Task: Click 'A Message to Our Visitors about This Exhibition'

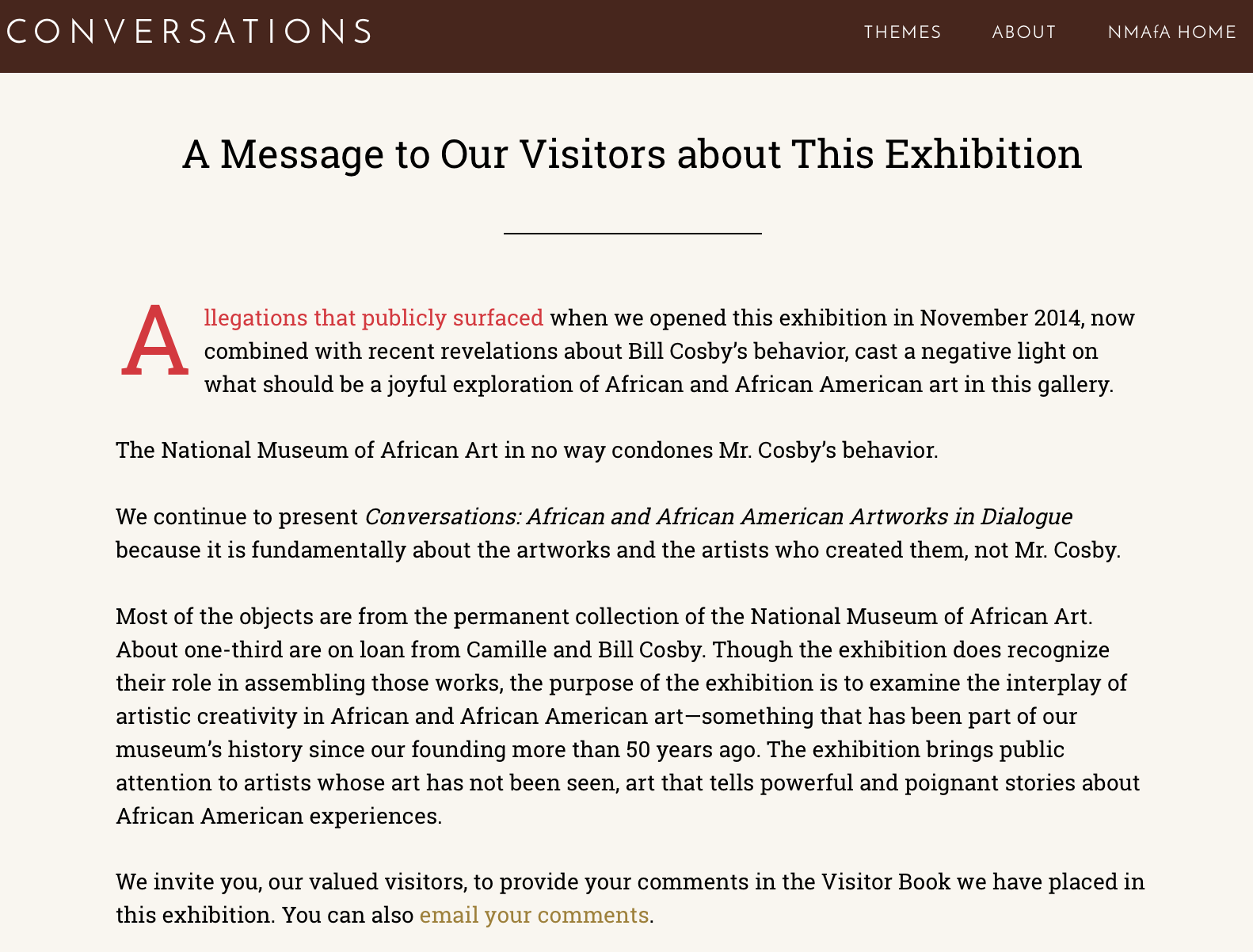Action: point(633,154)
